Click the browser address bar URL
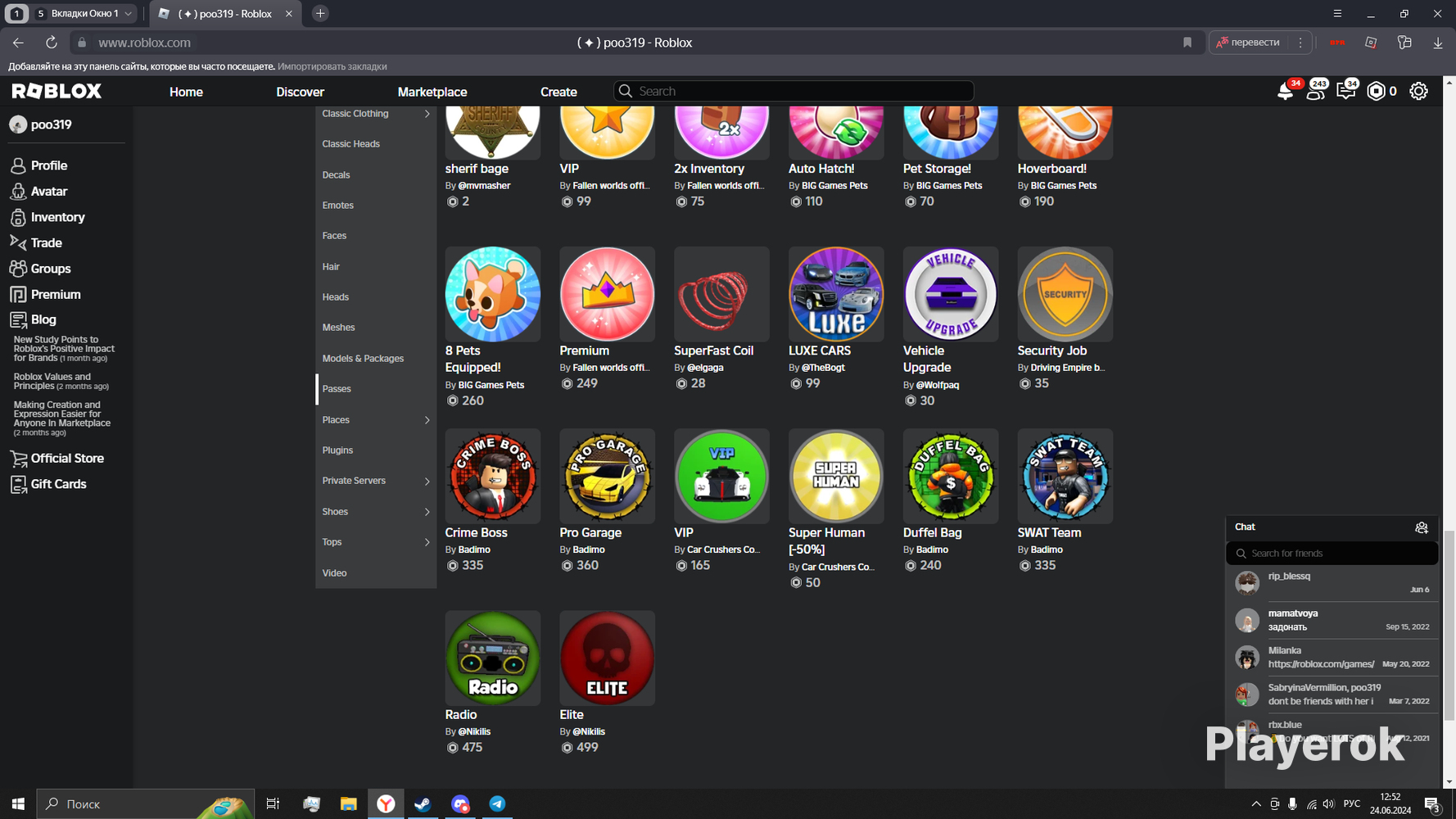 coord(144,43)
